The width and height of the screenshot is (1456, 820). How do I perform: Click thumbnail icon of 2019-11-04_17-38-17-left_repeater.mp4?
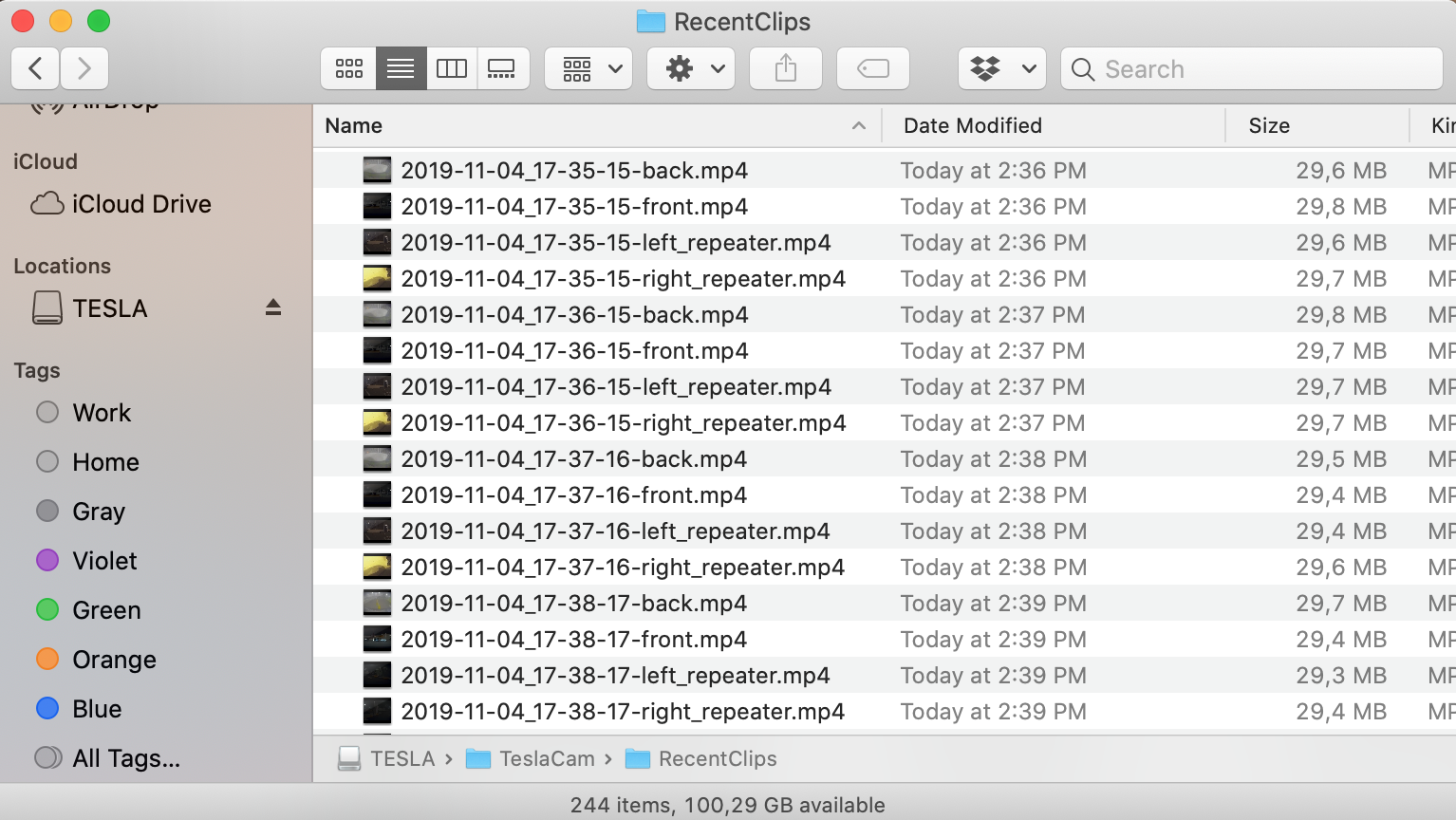point(377,676)
